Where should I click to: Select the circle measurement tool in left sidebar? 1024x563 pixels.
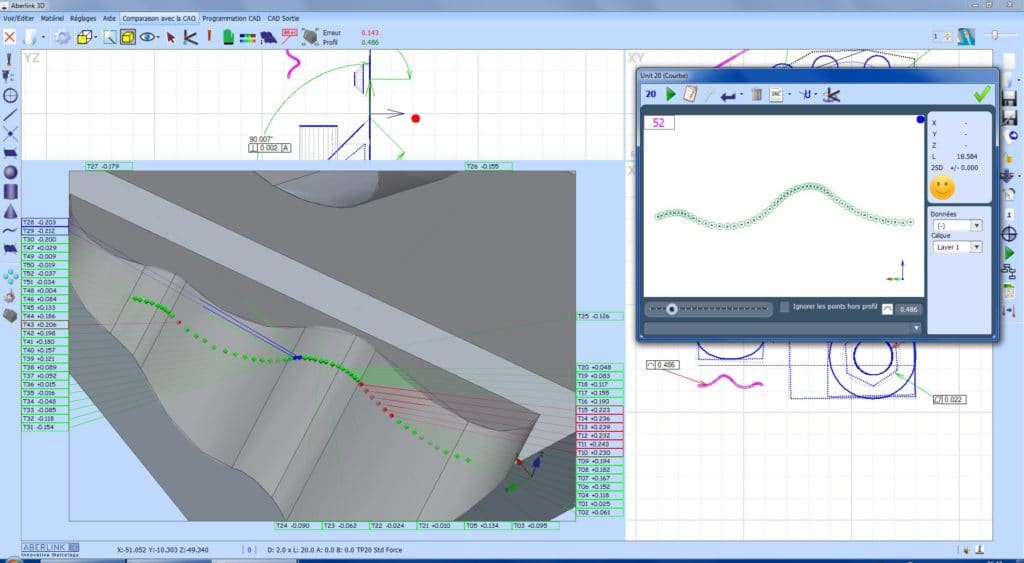(x=10, y=95)
